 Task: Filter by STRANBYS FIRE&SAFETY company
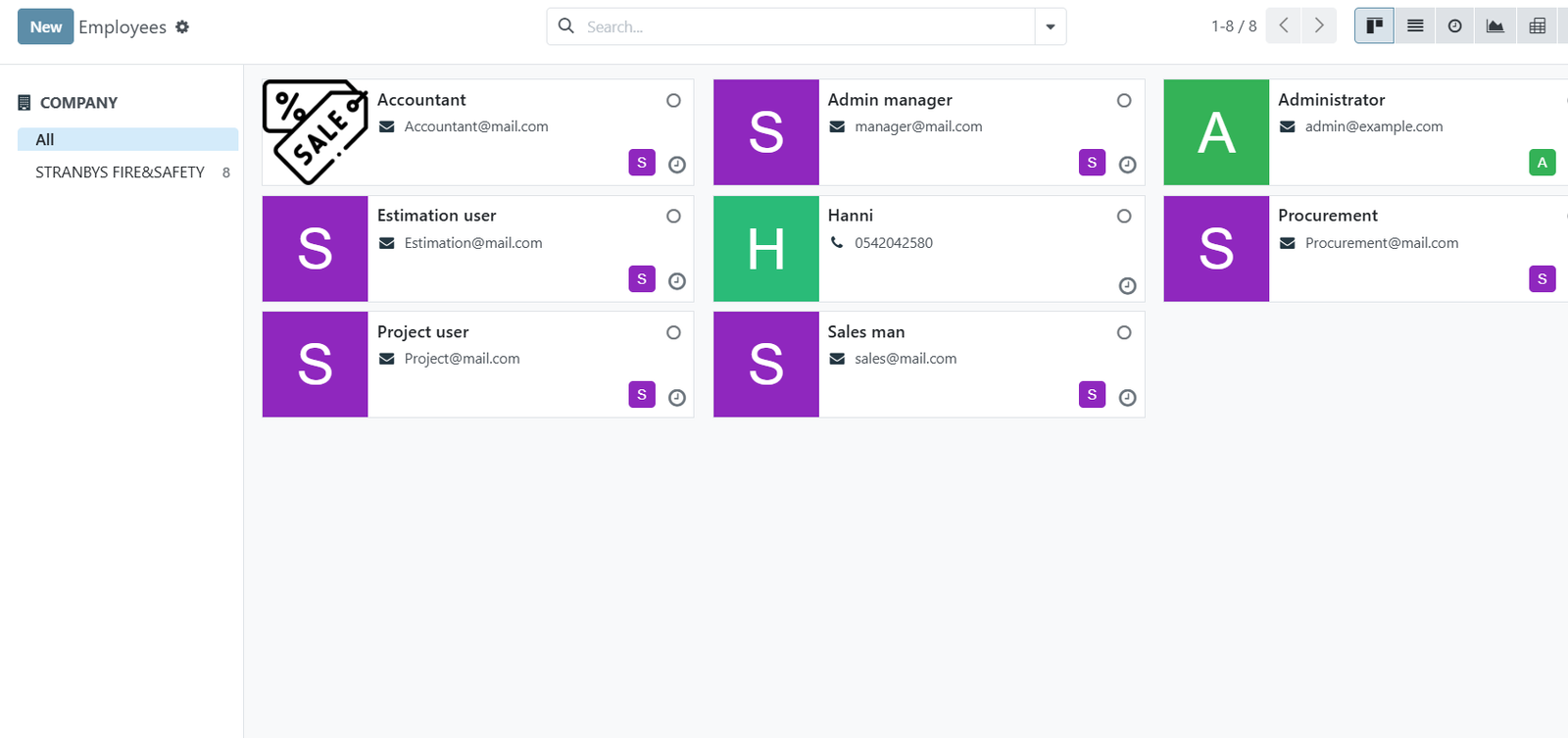(x=120, y=172)
